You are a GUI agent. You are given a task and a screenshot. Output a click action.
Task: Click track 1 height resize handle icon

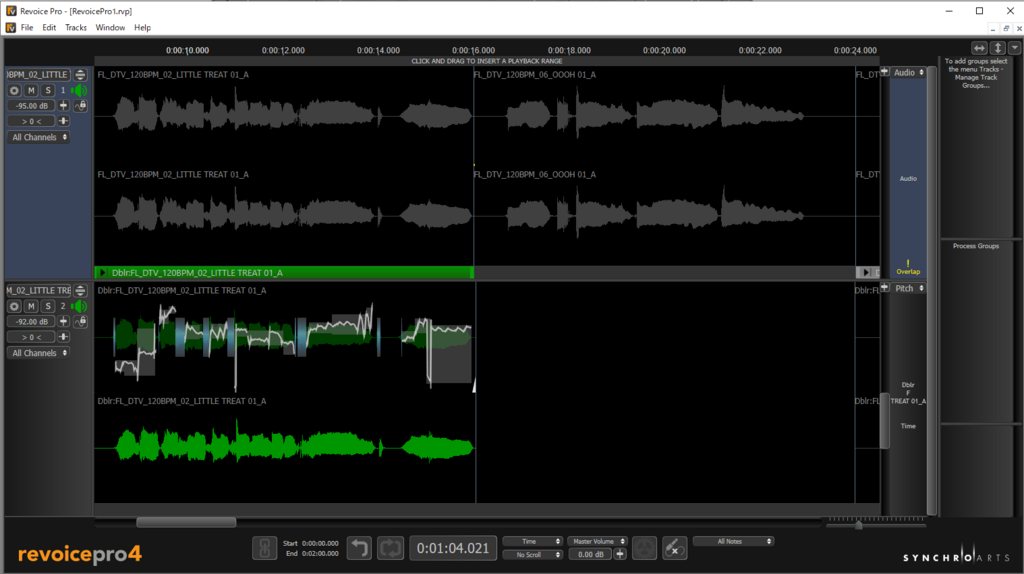[80, 74]
